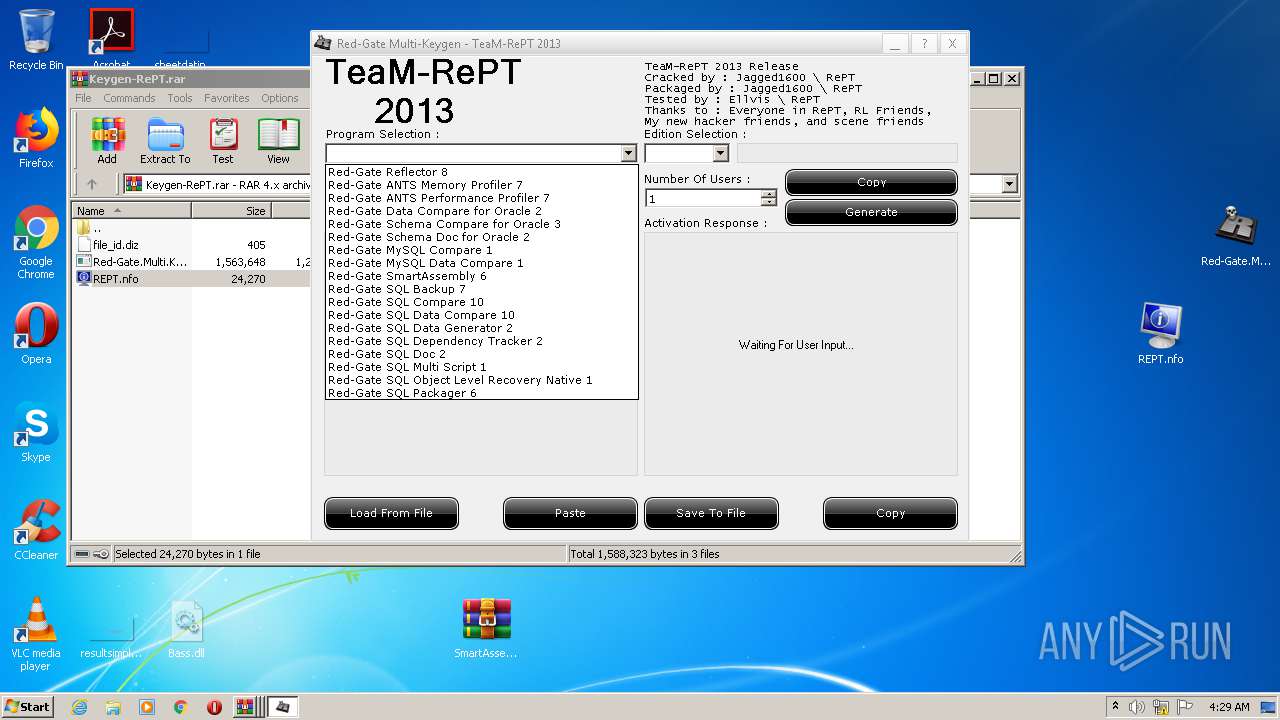Viewport: 1280px width, 720px height.
Task: Sort WinRAR list by Size column
Action: (x=231, y=211)
